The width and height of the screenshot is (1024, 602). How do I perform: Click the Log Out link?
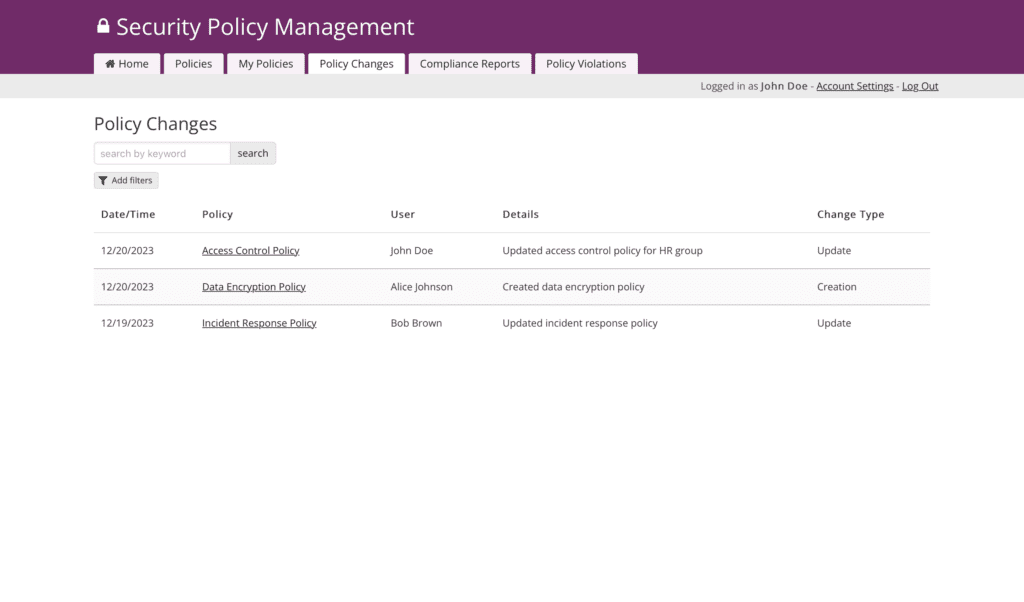click(x=920, y=86)
